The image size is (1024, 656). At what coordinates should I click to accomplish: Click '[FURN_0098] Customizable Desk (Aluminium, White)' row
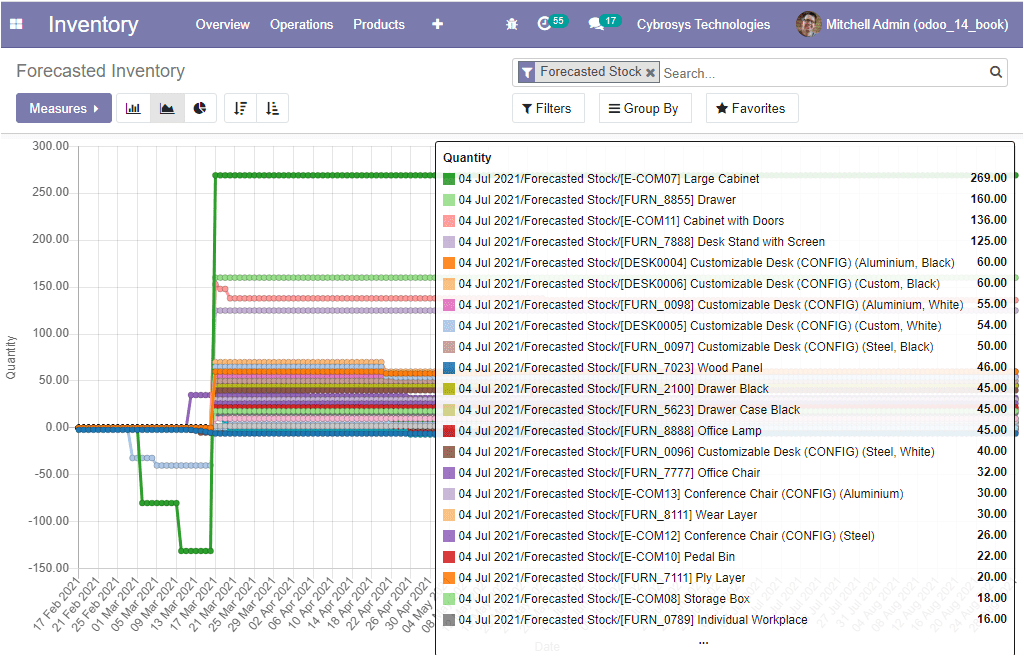[725, 304]
